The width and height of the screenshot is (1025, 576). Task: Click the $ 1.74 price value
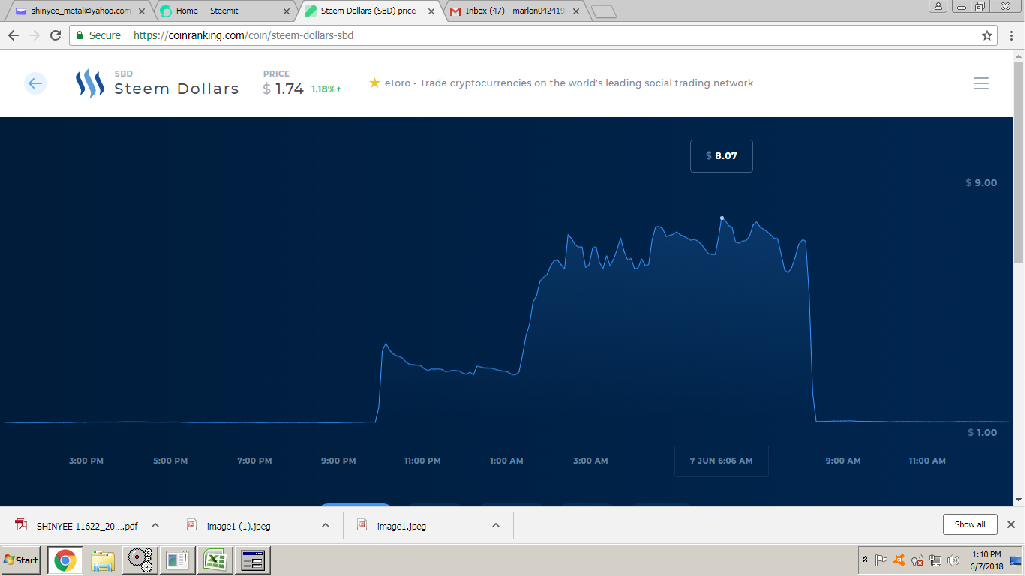point(283,89)
